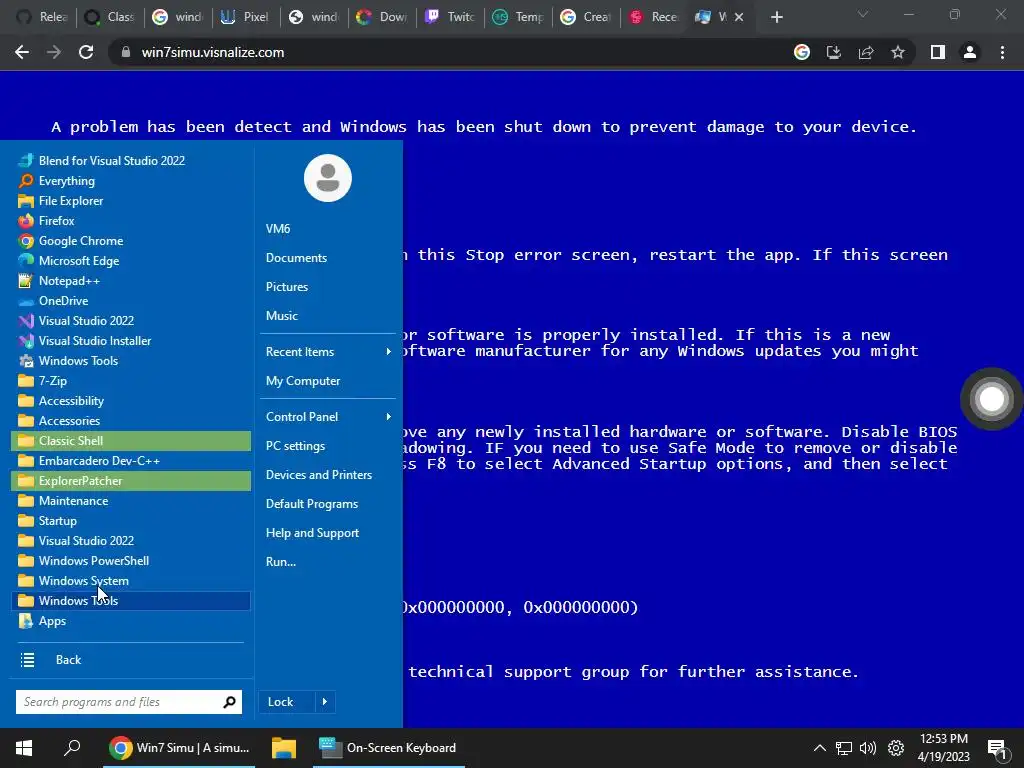1024x768 pixels.
Task: Open File Explorer from taskbar
Action: coord(284,748)
